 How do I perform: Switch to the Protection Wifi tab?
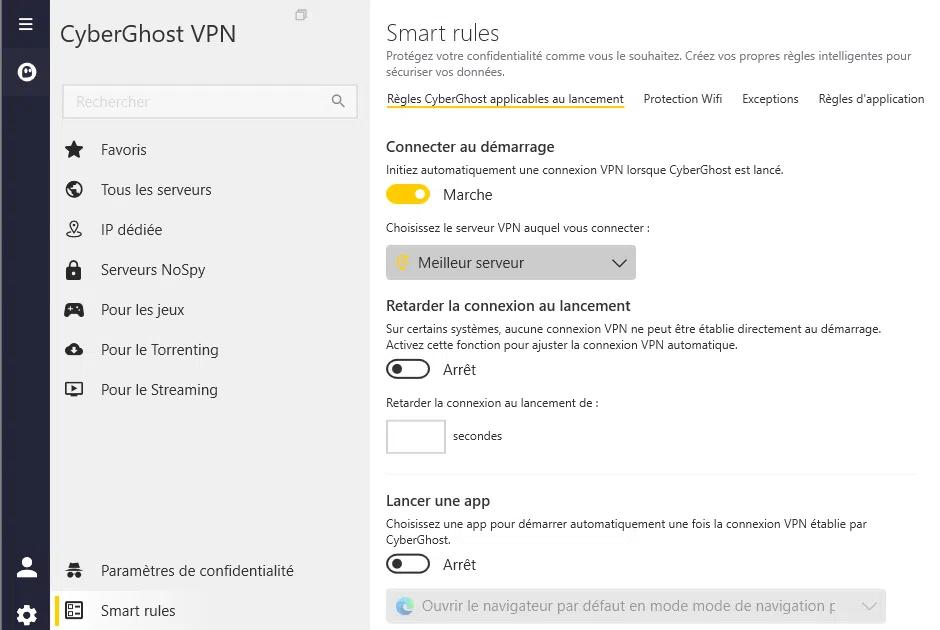pos(683,99)
